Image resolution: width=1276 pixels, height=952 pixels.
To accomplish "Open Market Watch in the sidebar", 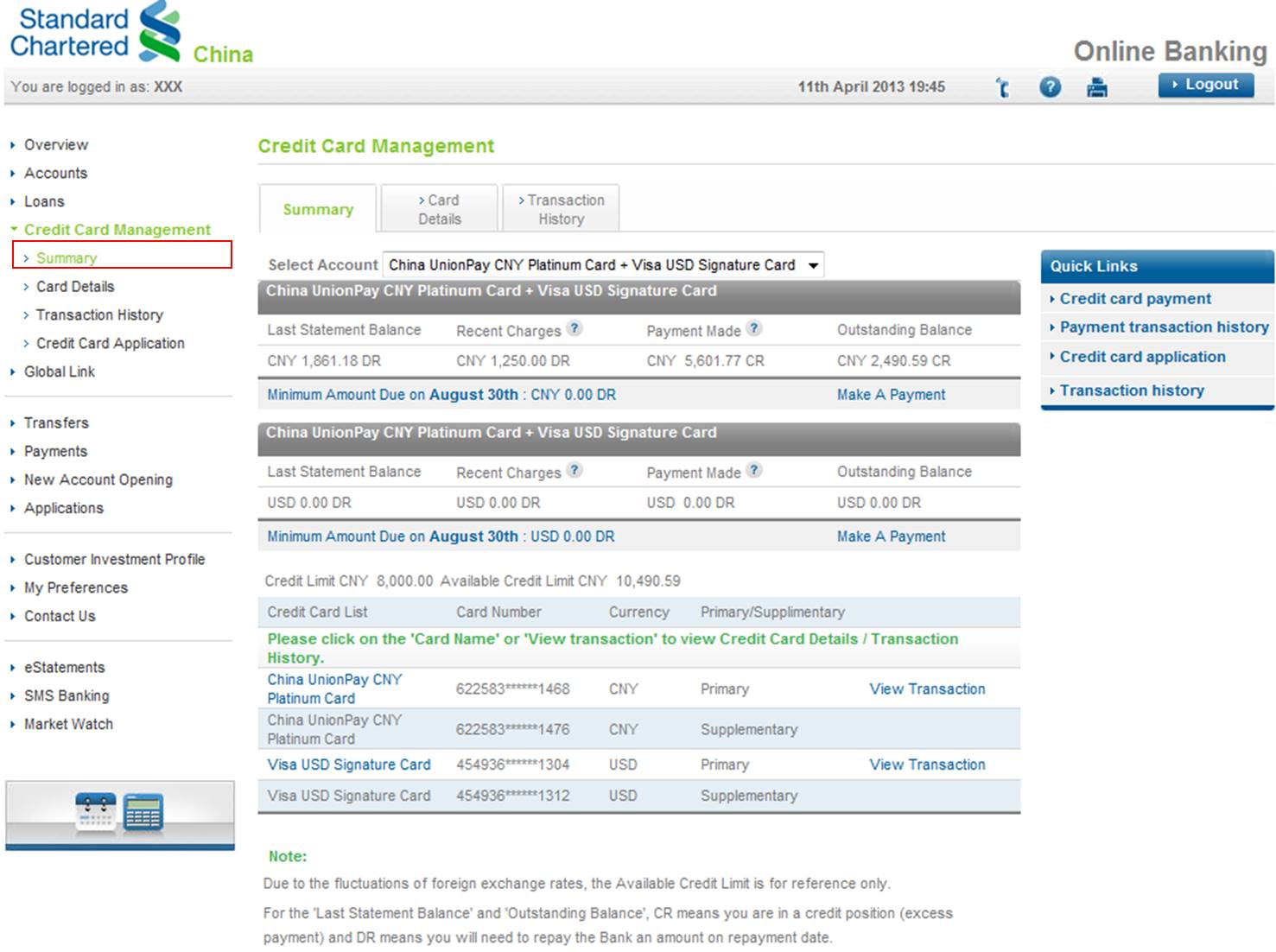I will (68, 724).
